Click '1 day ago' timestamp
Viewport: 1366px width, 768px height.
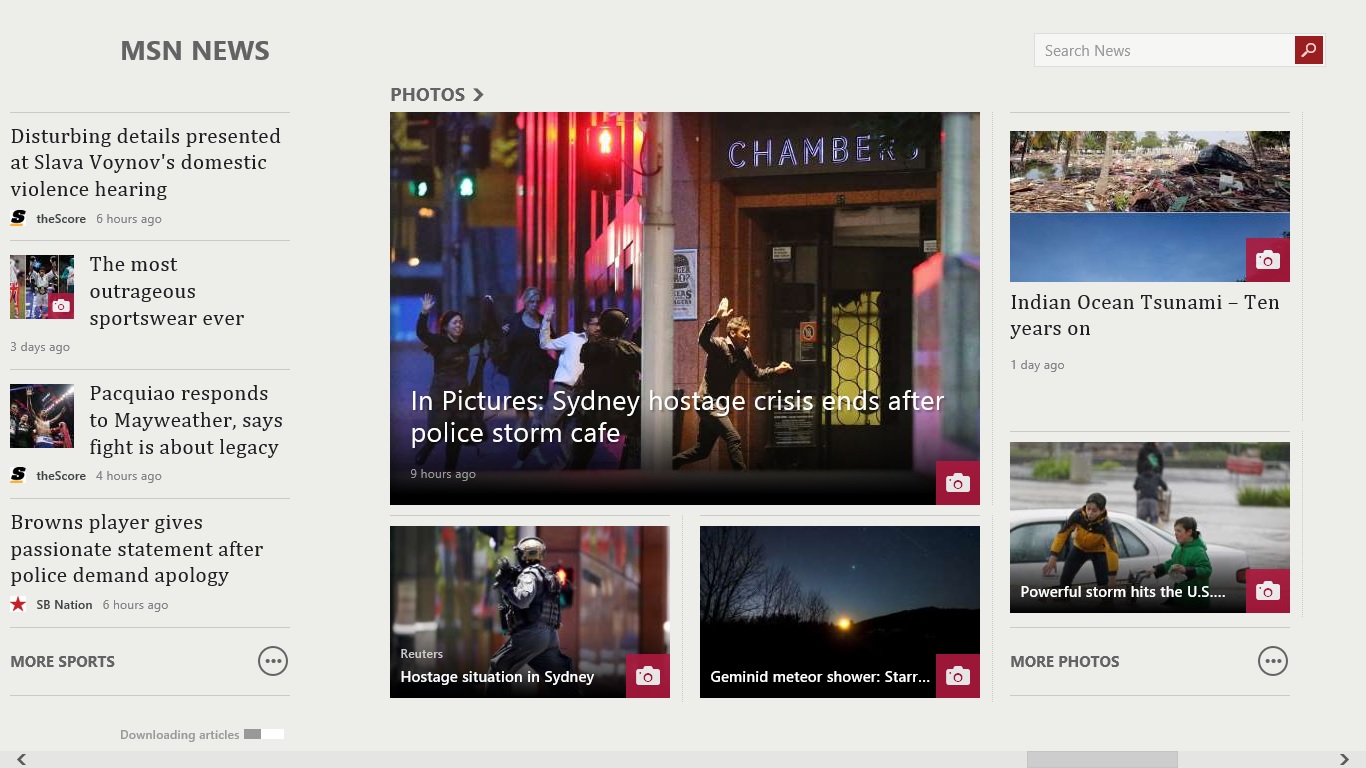1037,365
